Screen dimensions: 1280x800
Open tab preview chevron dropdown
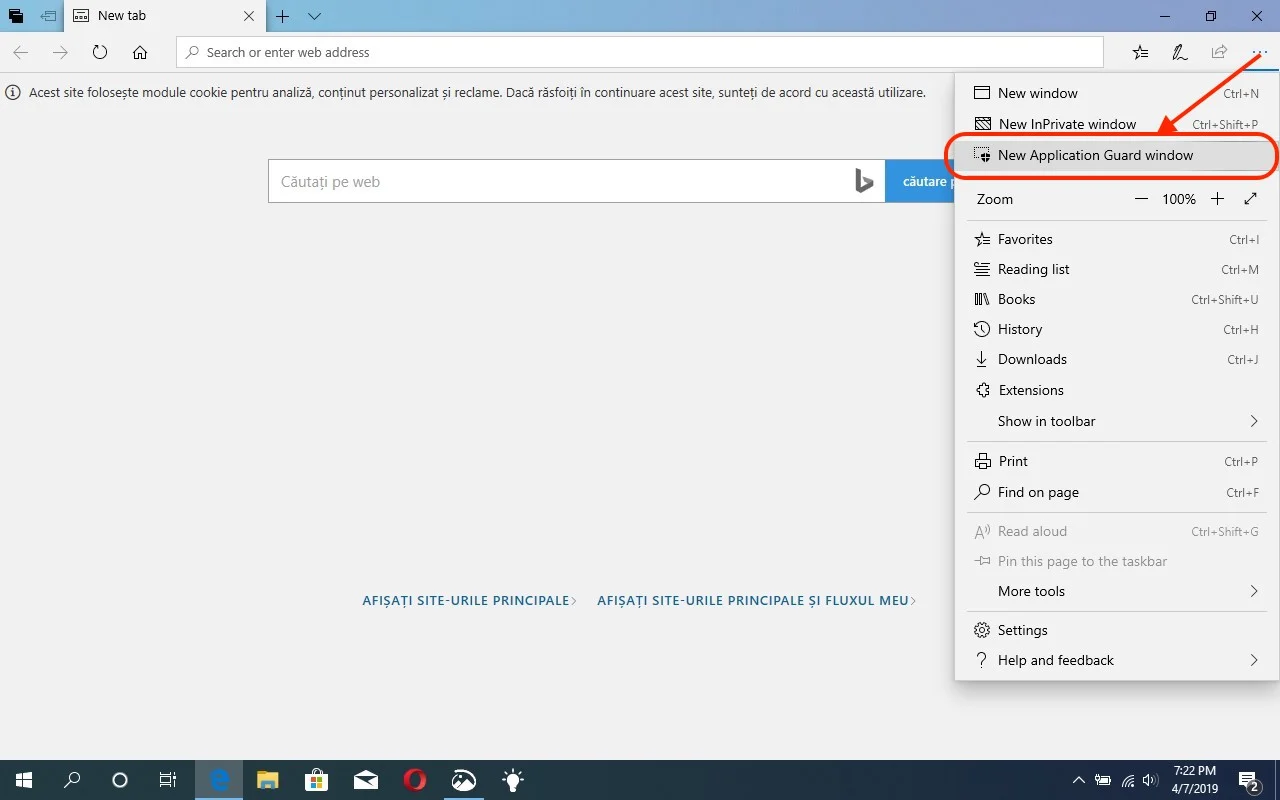(x=314, y=16)
